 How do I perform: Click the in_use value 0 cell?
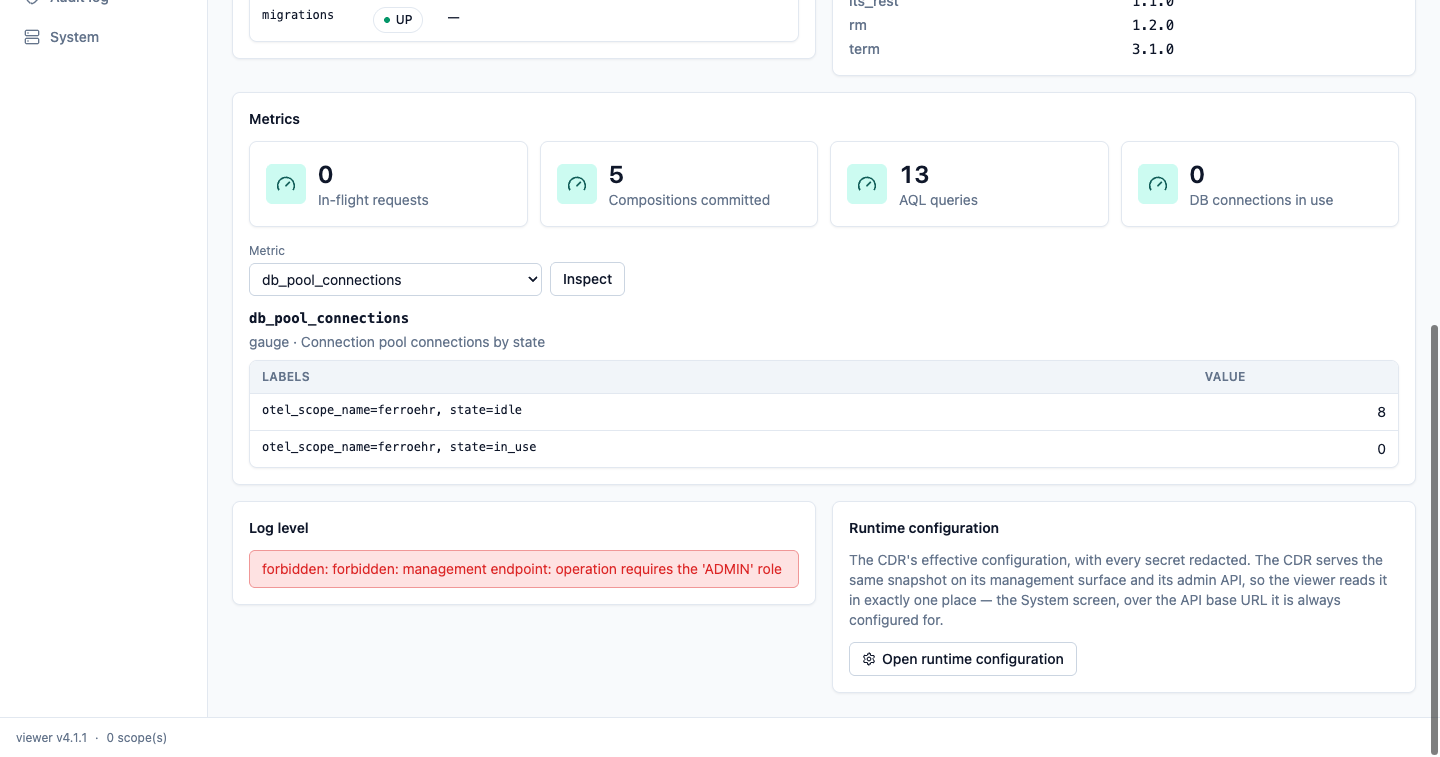tap(1381, 449)
